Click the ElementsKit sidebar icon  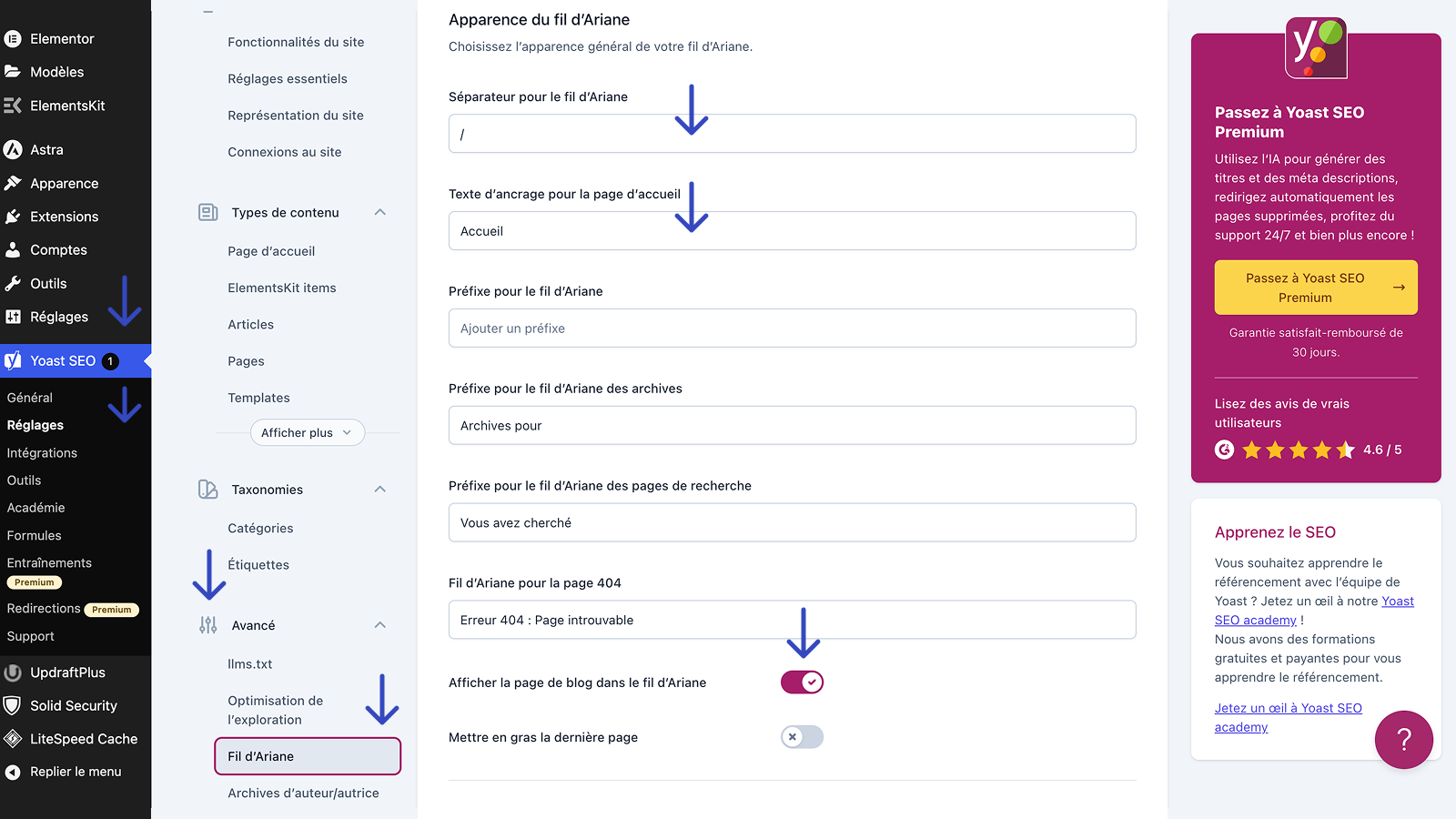point(13,106)
